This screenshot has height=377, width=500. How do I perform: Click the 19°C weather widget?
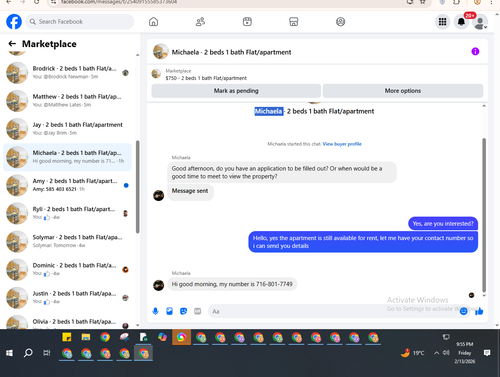pyautogui.click(x=412, y=353)
